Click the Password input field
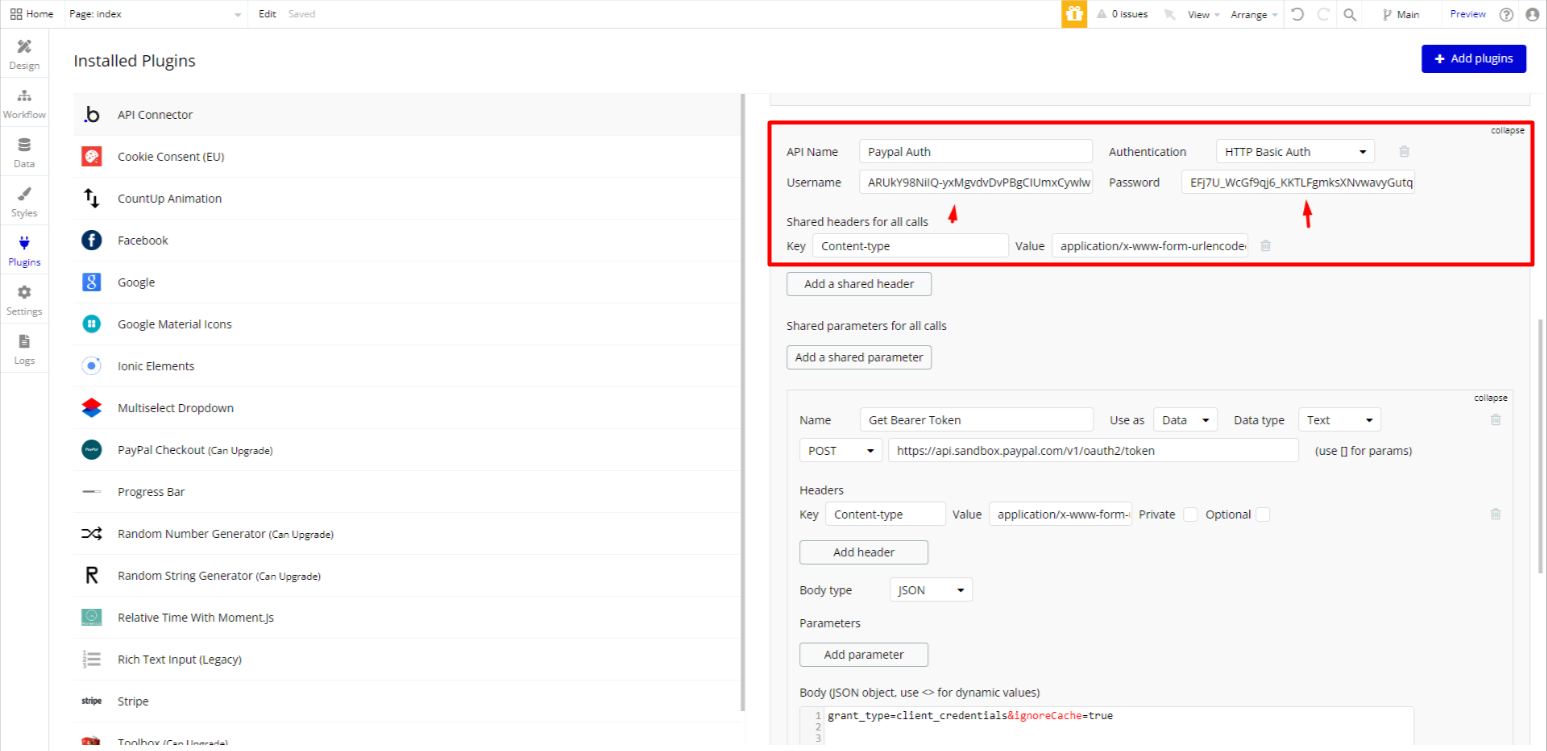This screenshot has width=1547, height=751. (x=1298, y=183)
